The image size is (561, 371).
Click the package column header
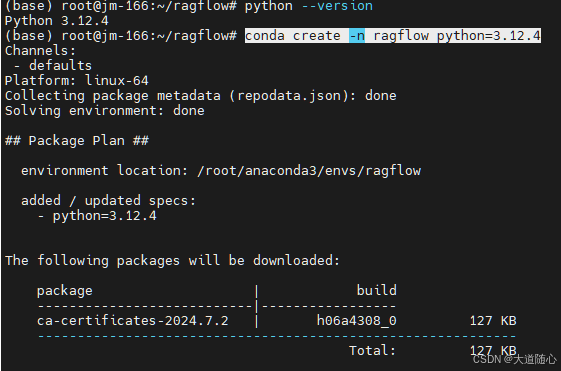tap(64, 291)
